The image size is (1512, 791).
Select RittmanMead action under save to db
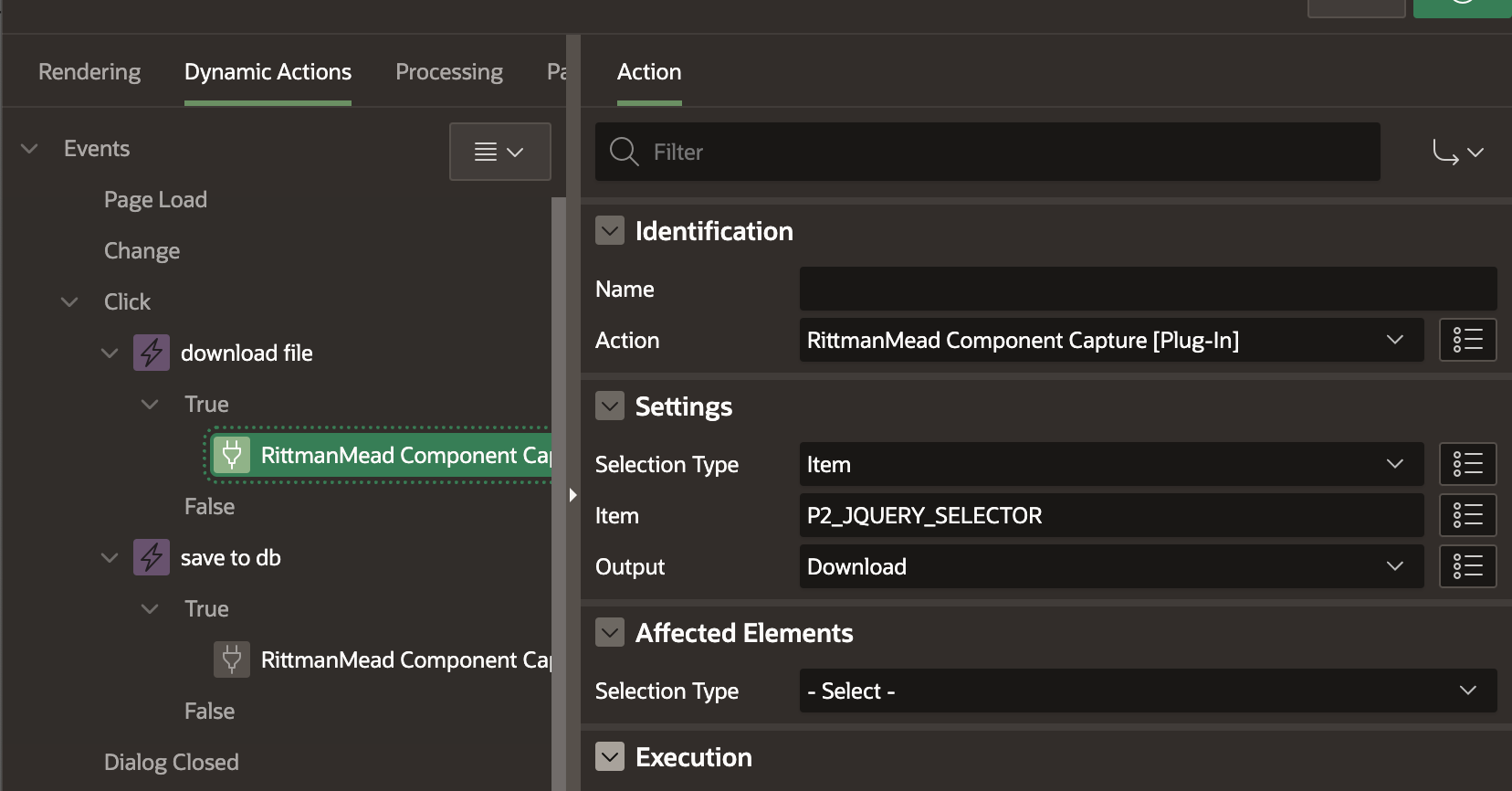(406, 659)
